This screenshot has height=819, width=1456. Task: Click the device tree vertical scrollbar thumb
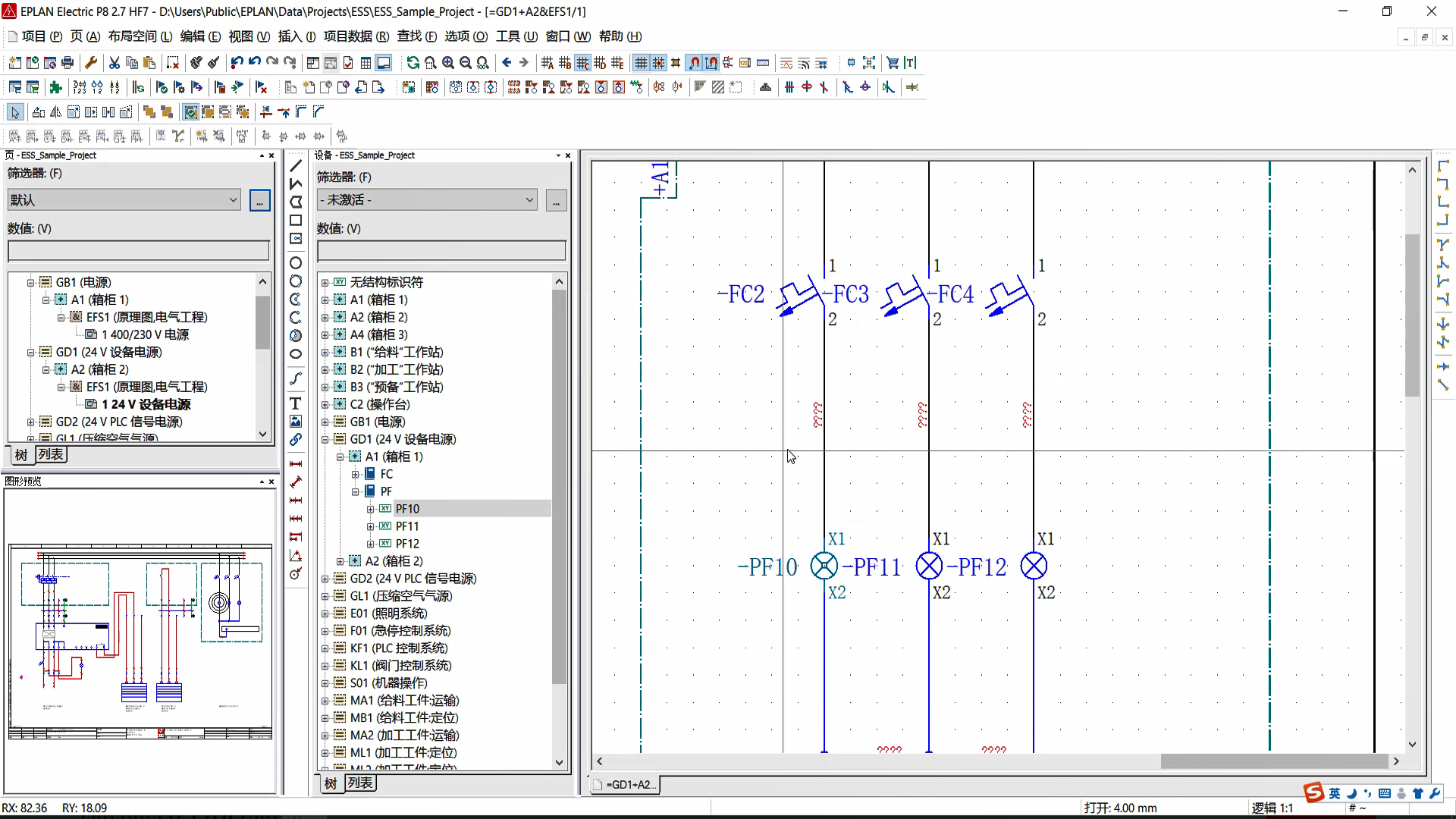(559, 485)
